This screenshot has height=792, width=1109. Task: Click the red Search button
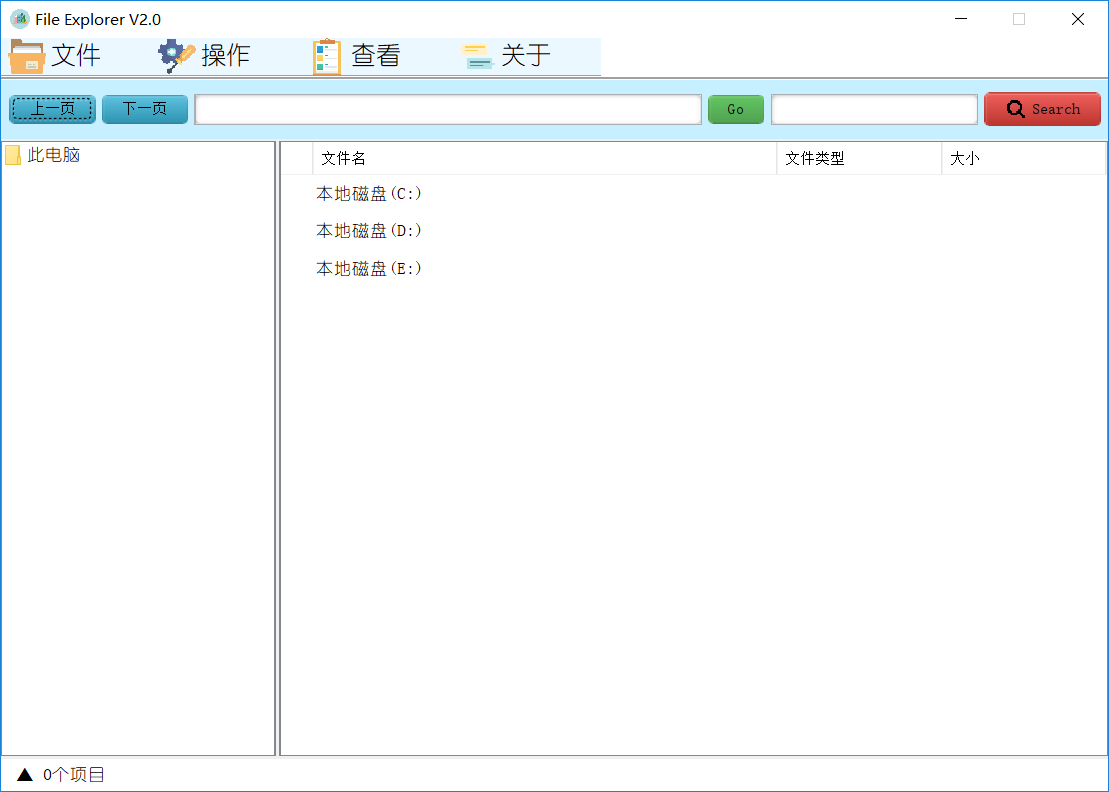click(1042, 109)
